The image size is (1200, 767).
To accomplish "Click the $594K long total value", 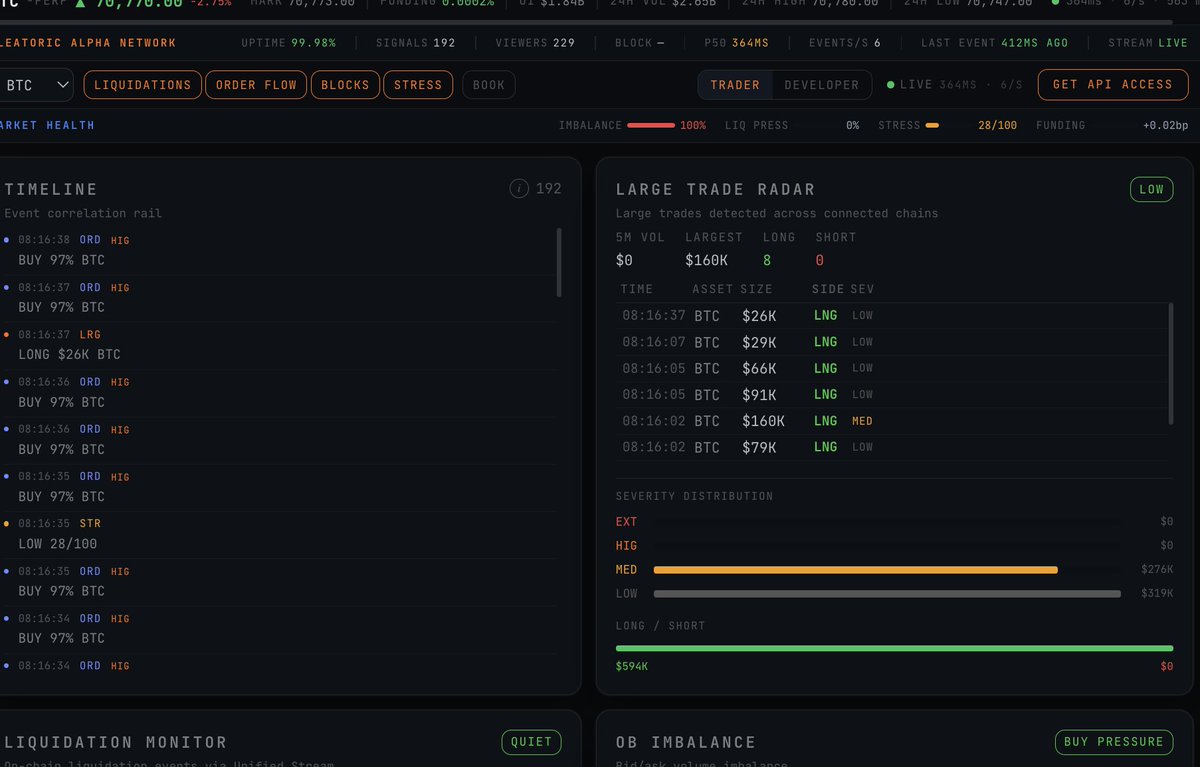I will (632, 666).
